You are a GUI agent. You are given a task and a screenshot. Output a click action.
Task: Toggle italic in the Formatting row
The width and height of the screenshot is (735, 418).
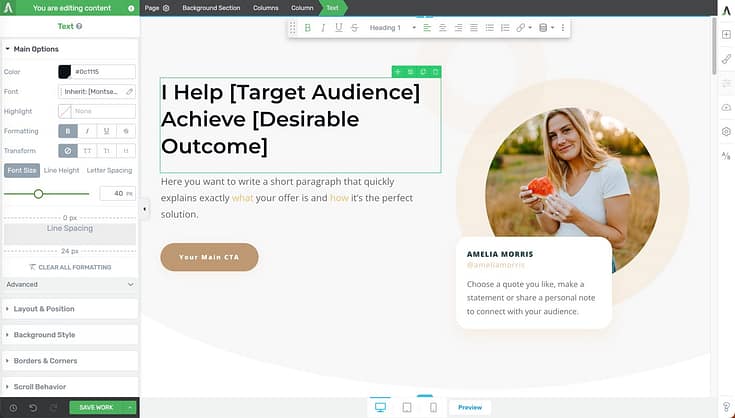(88, 131)
